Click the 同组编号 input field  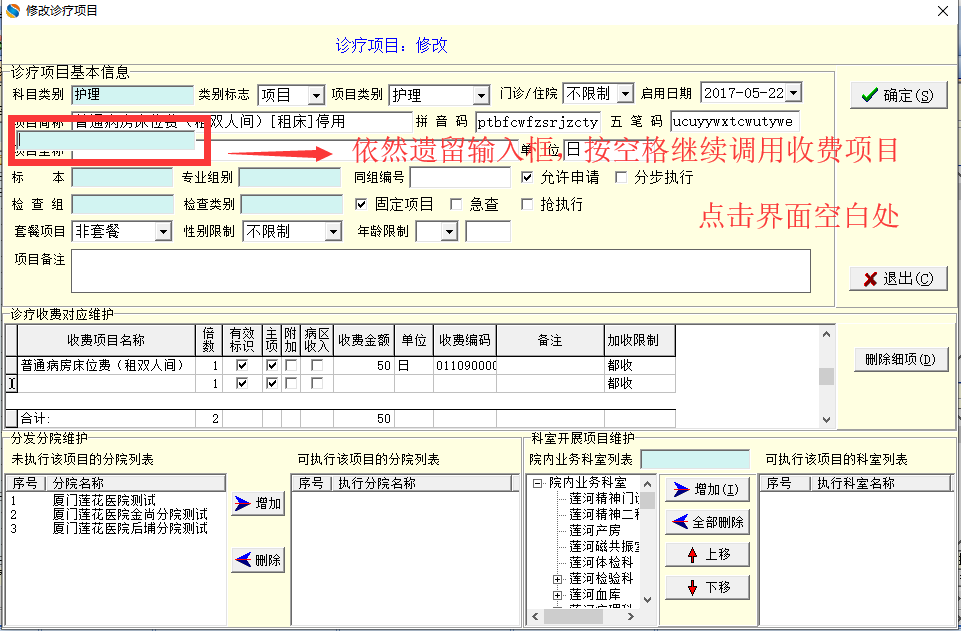click(460, 178)
